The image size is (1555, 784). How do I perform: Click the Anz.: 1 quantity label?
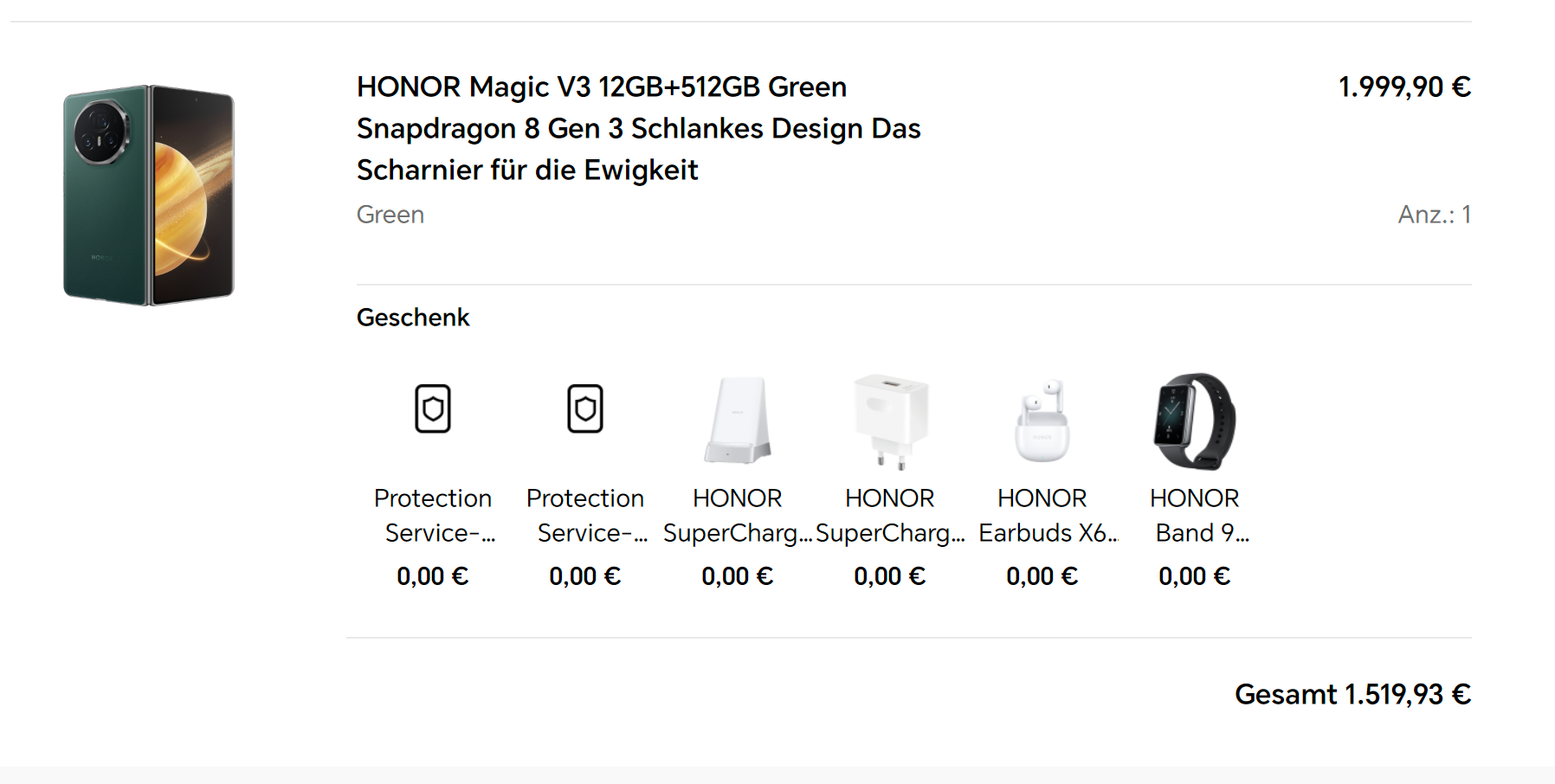[x=1434, y=215]
